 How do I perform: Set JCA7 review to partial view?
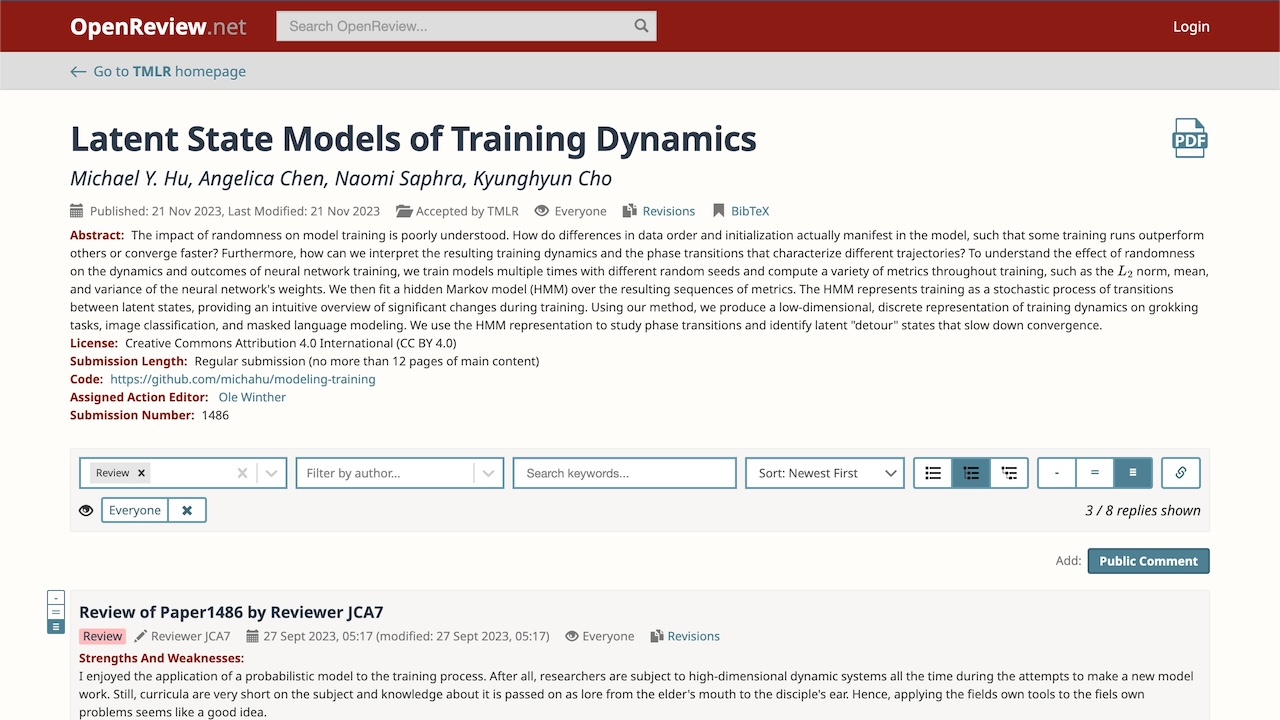[x=56, y=612]
